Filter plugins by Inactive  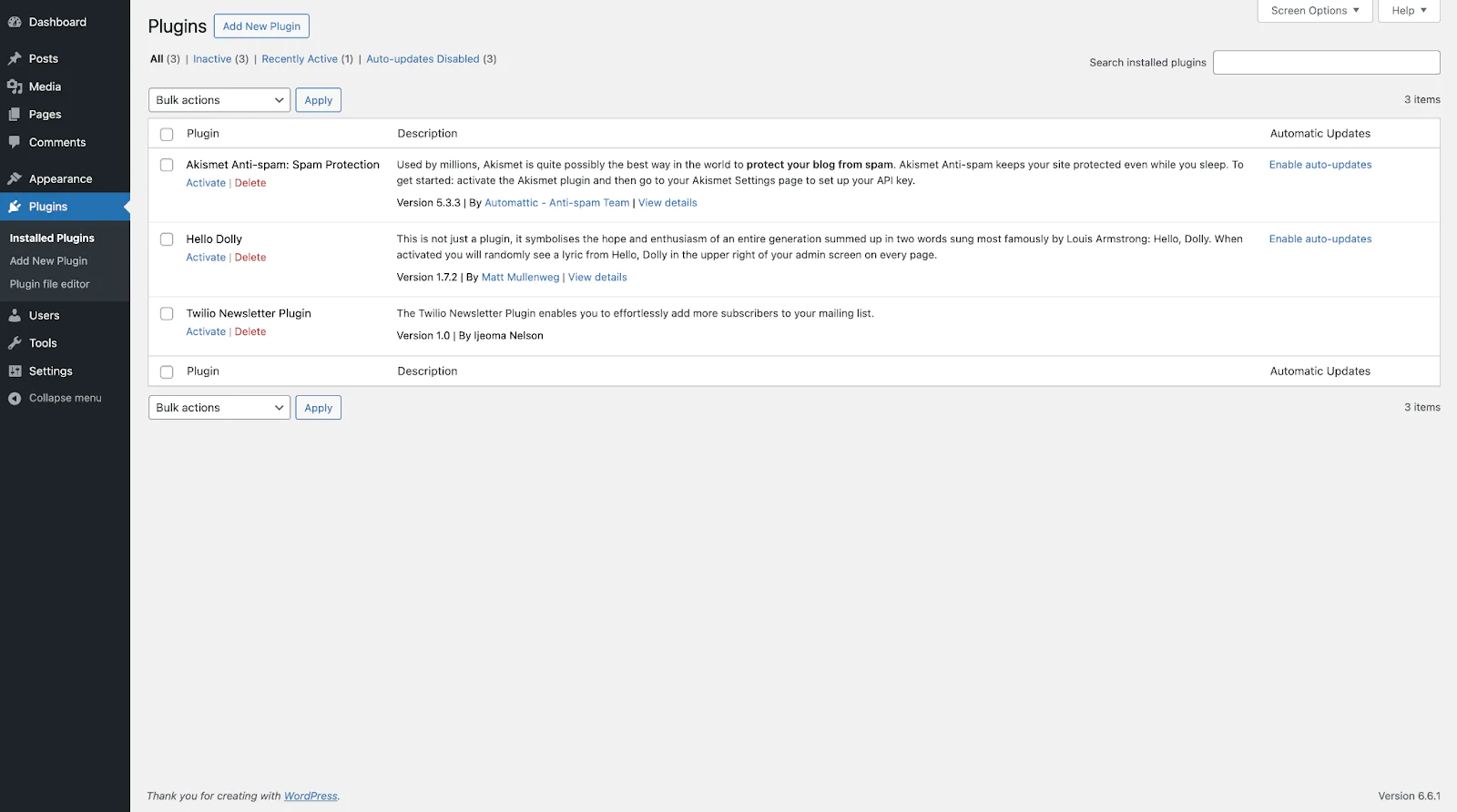pyautogui.click(x=212, y=59)
